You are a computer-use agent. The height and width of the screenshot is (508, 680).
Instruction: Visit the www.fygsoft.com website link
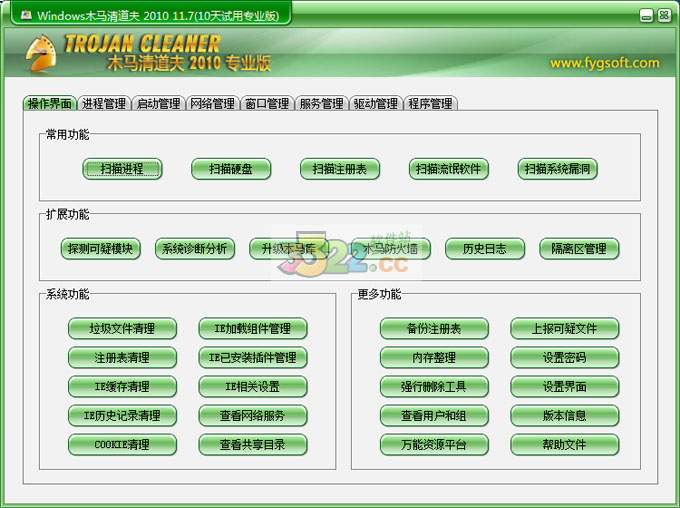pyautogui.click(x=605, y=63)
